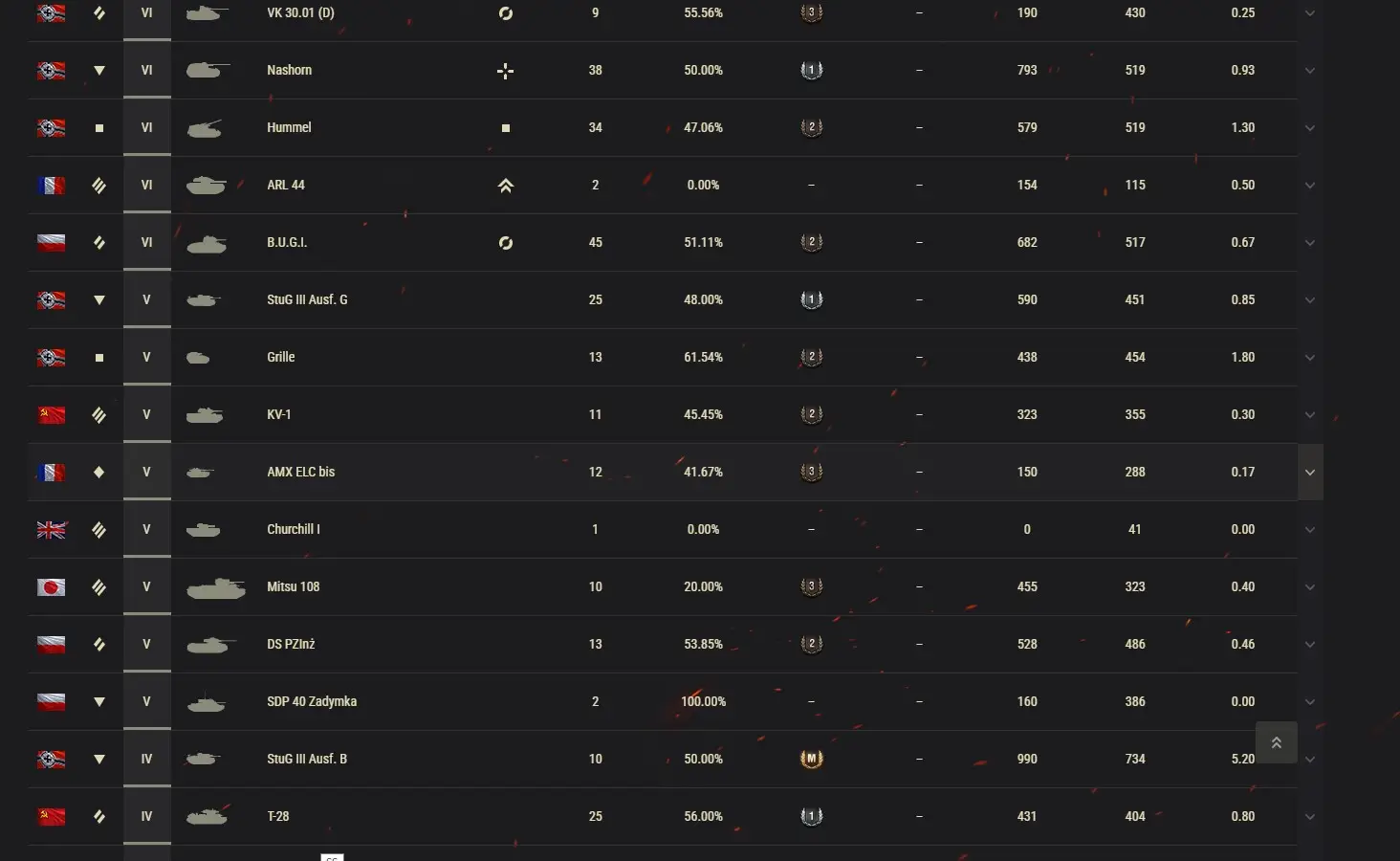Click the SDP 40 Zadymka tank silhouette
Viewport: 1400px width, 861px height.
coord(207,702)
